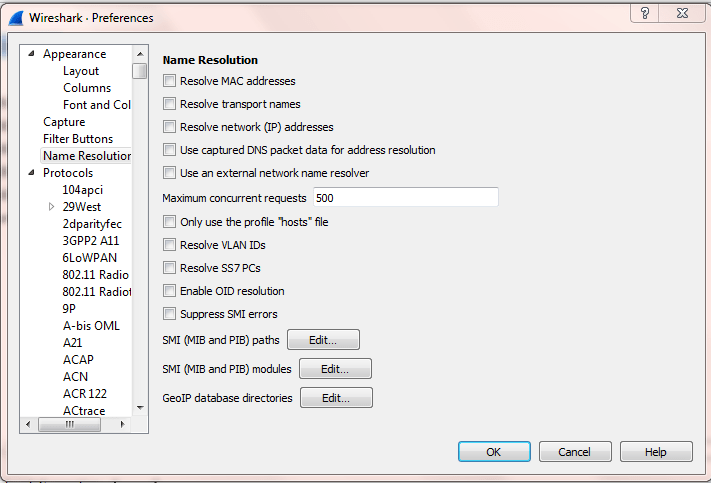Expand the 29West protocol node
The width and height of the screenshot is (711, 483).
[52, 207]
